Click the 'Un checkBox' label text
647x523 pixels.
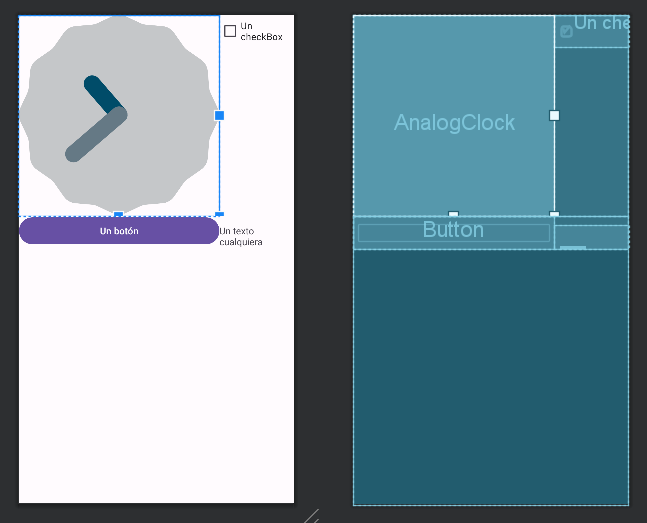[261, 31]
